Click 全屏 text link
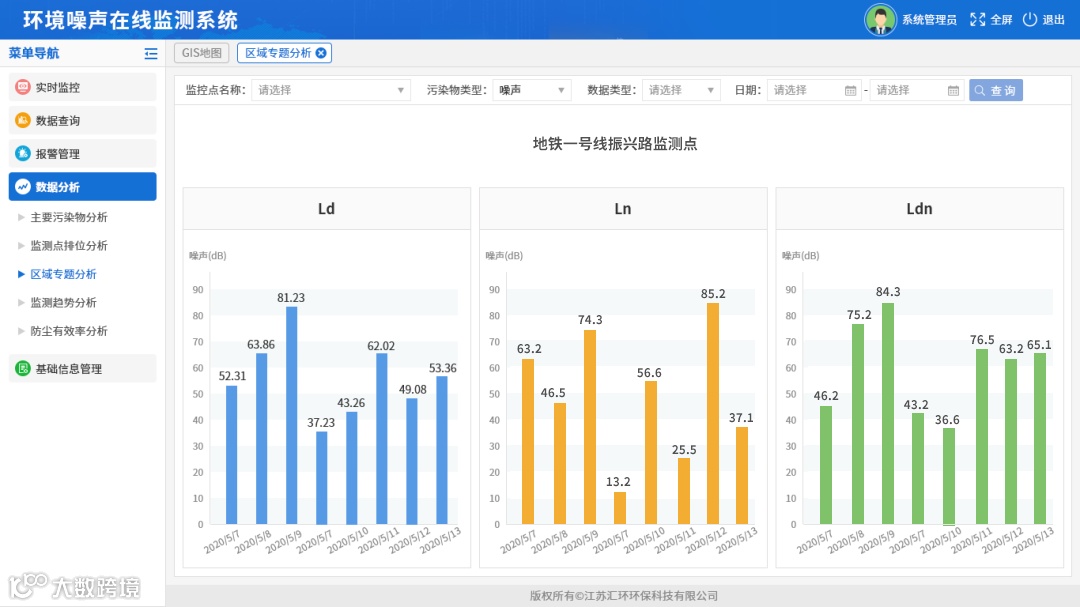The width and height of the screenshot is (1080, 607). click(1001, 19)
